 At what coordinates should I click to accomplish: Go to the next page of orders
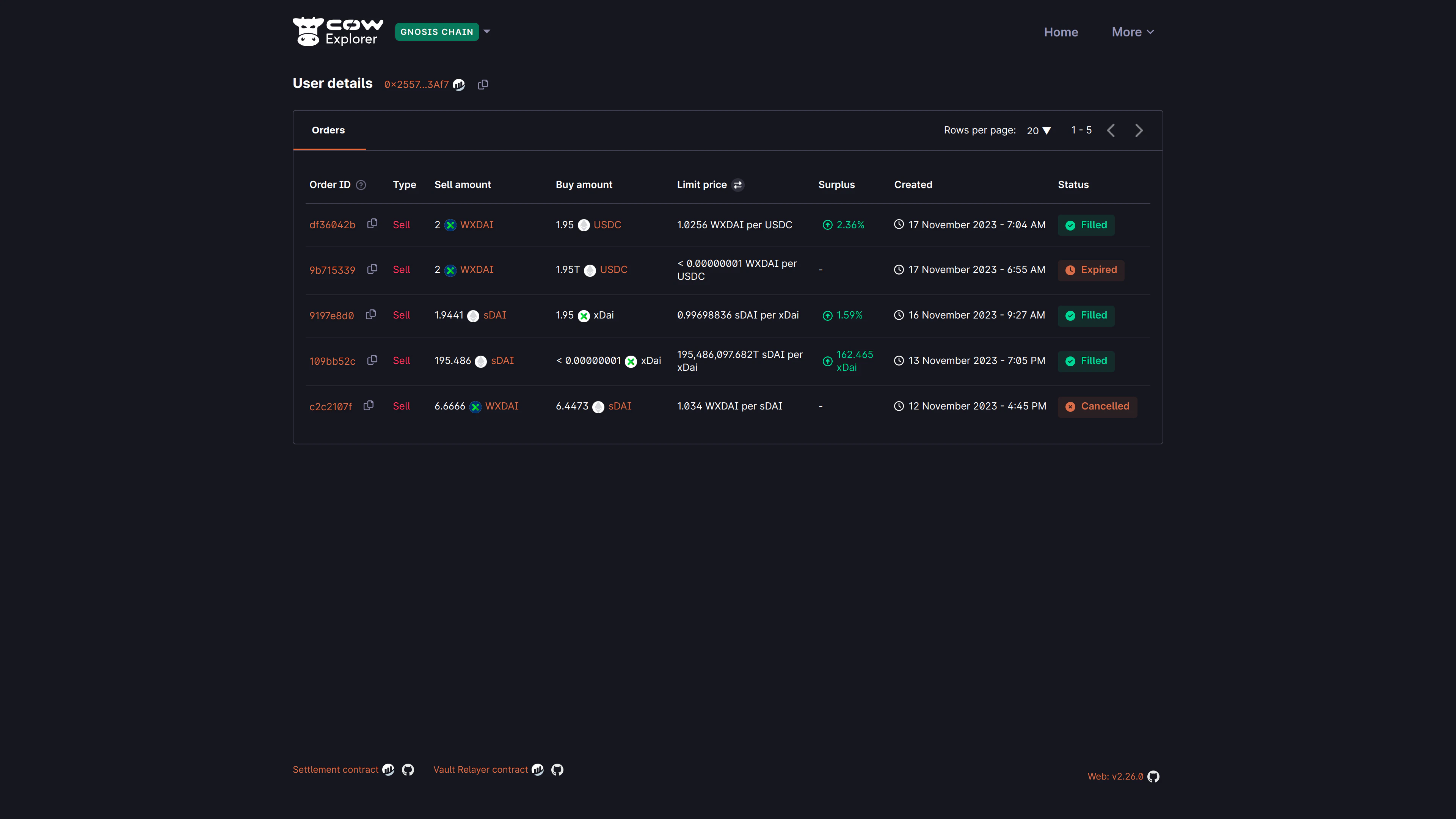click(1138, 130)
